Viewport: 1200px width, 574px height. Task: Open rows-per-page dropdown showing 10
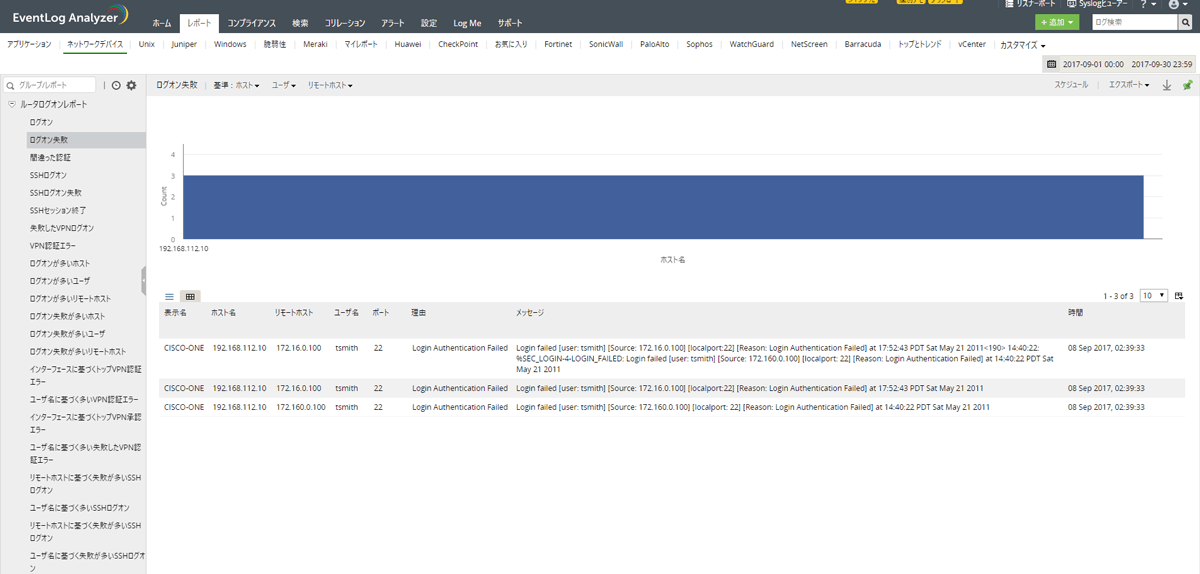[1154, 296]
